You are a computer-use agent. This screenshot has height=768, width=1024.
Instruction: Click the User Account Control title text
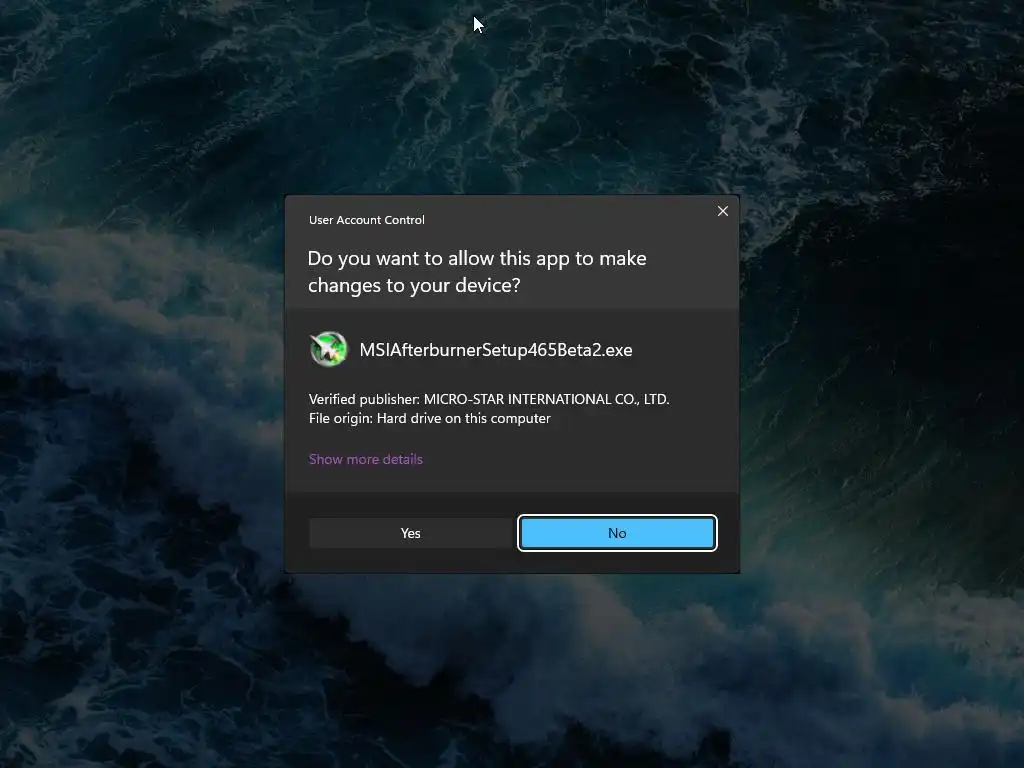[x=366, y=220]
